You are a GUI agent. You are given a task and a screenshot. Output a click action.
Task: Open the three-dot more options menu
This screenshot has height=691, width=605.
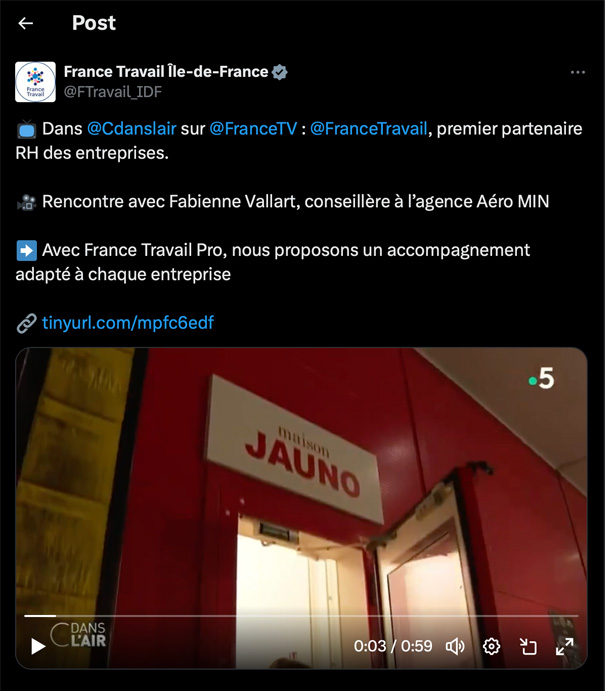pos(577,72)
